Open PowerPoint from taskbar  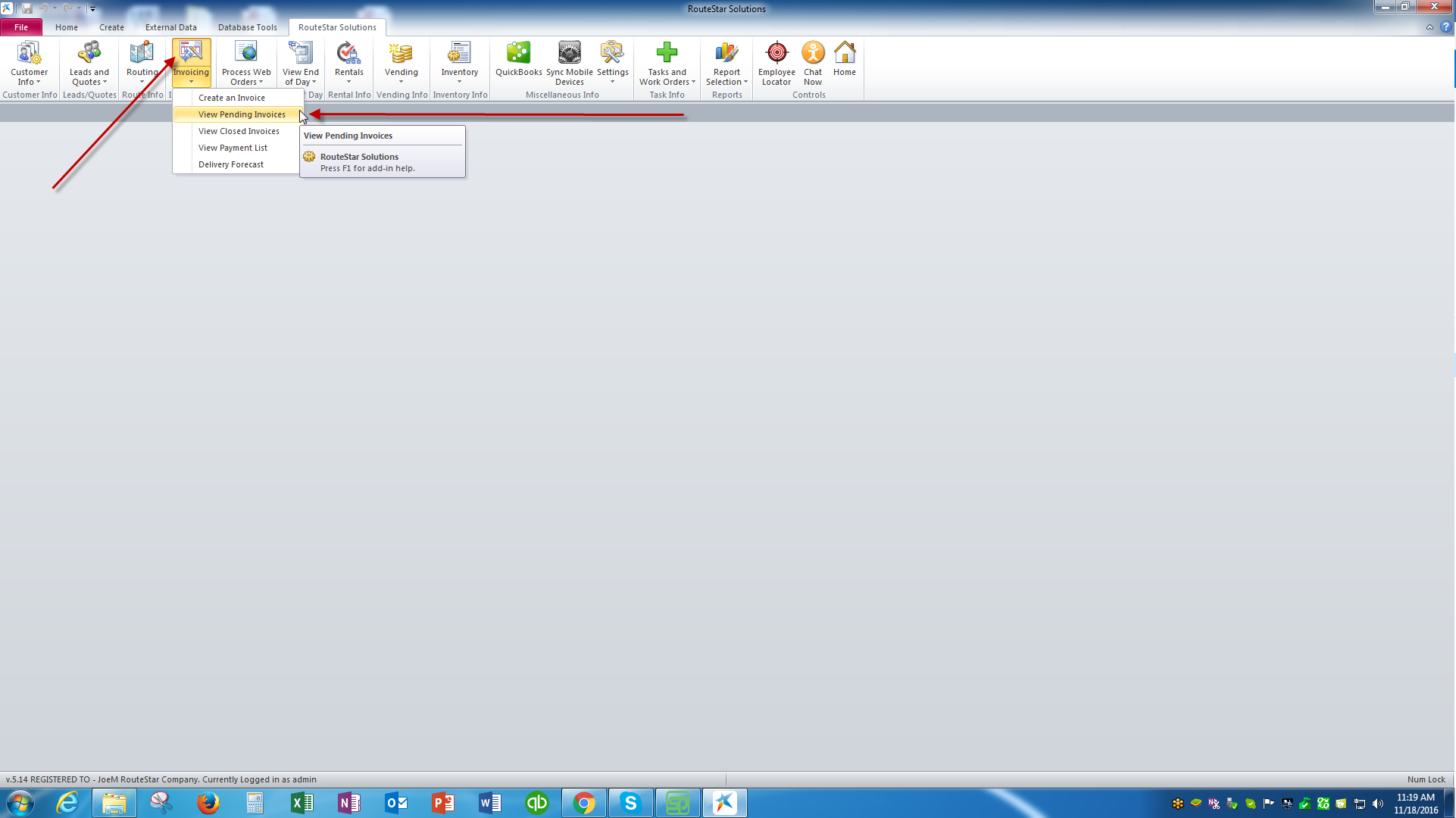point(442,803)
